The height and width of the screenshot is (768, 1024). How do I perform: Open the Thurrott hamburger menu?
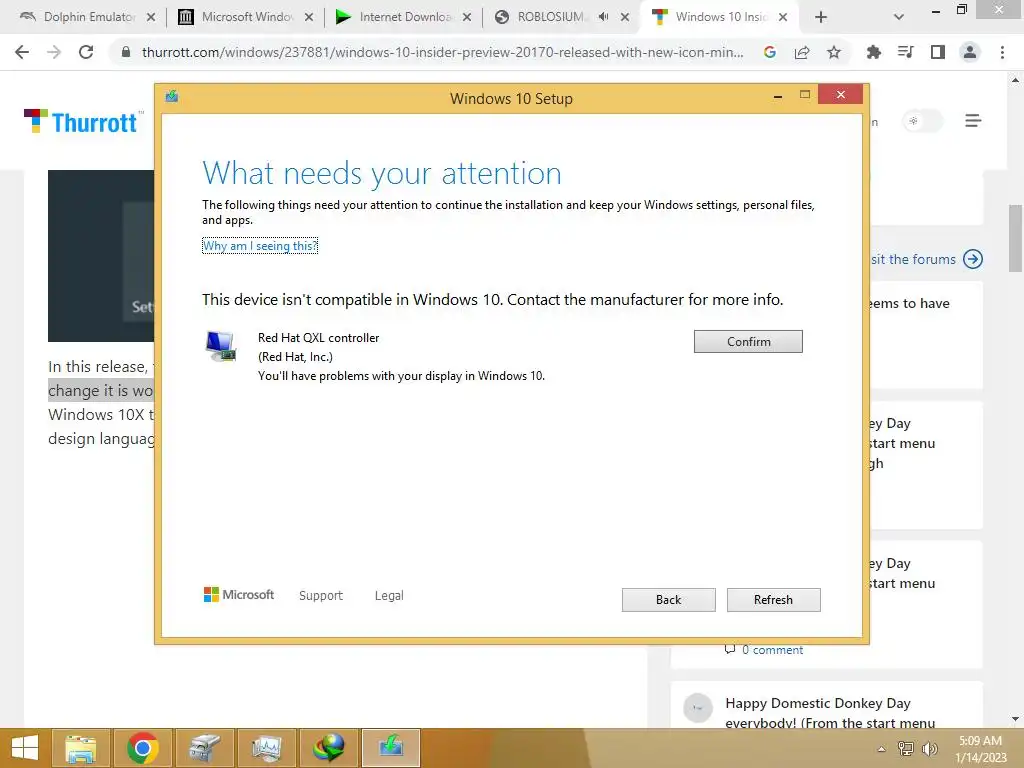pos(973,121)
